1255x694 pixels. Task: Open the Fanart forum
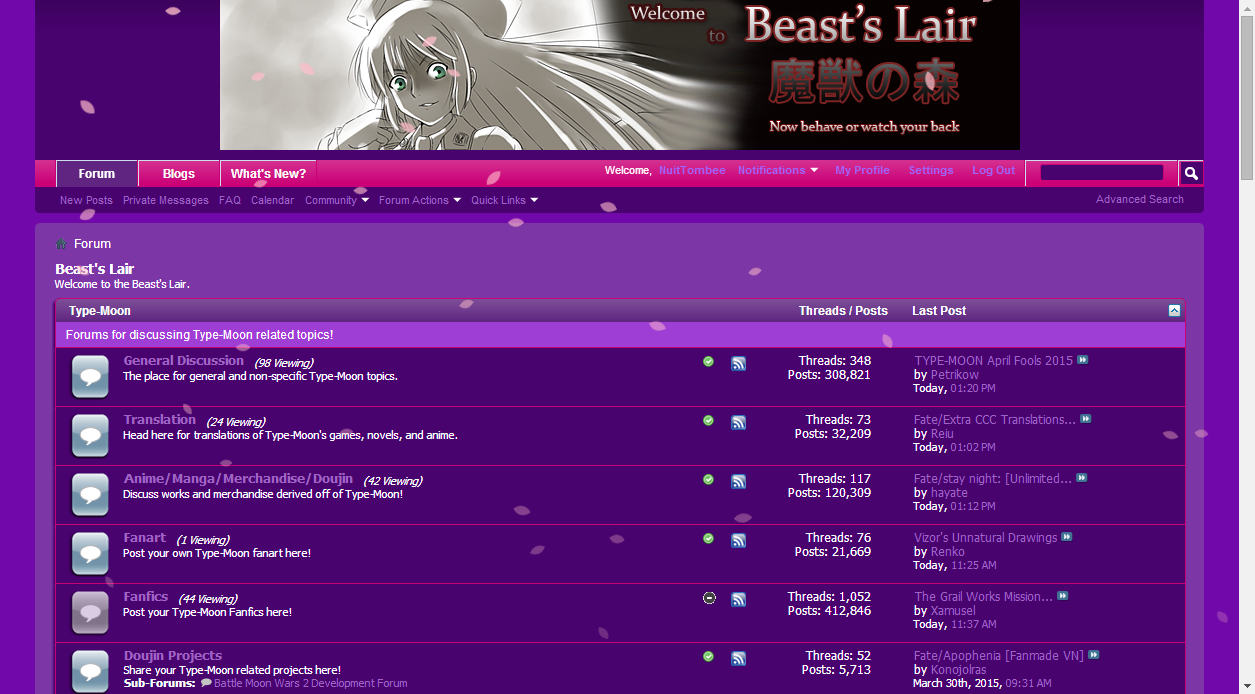(145, 537)
